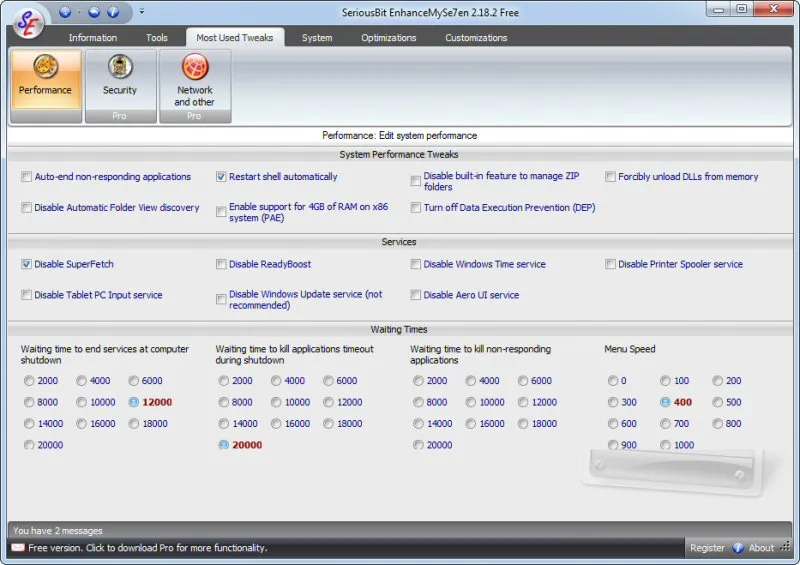Image resolution: width=800 pixels, height=565 pixels.
Task: Enable Forcibly unload DLLs from memory
Action: point(610,177)
